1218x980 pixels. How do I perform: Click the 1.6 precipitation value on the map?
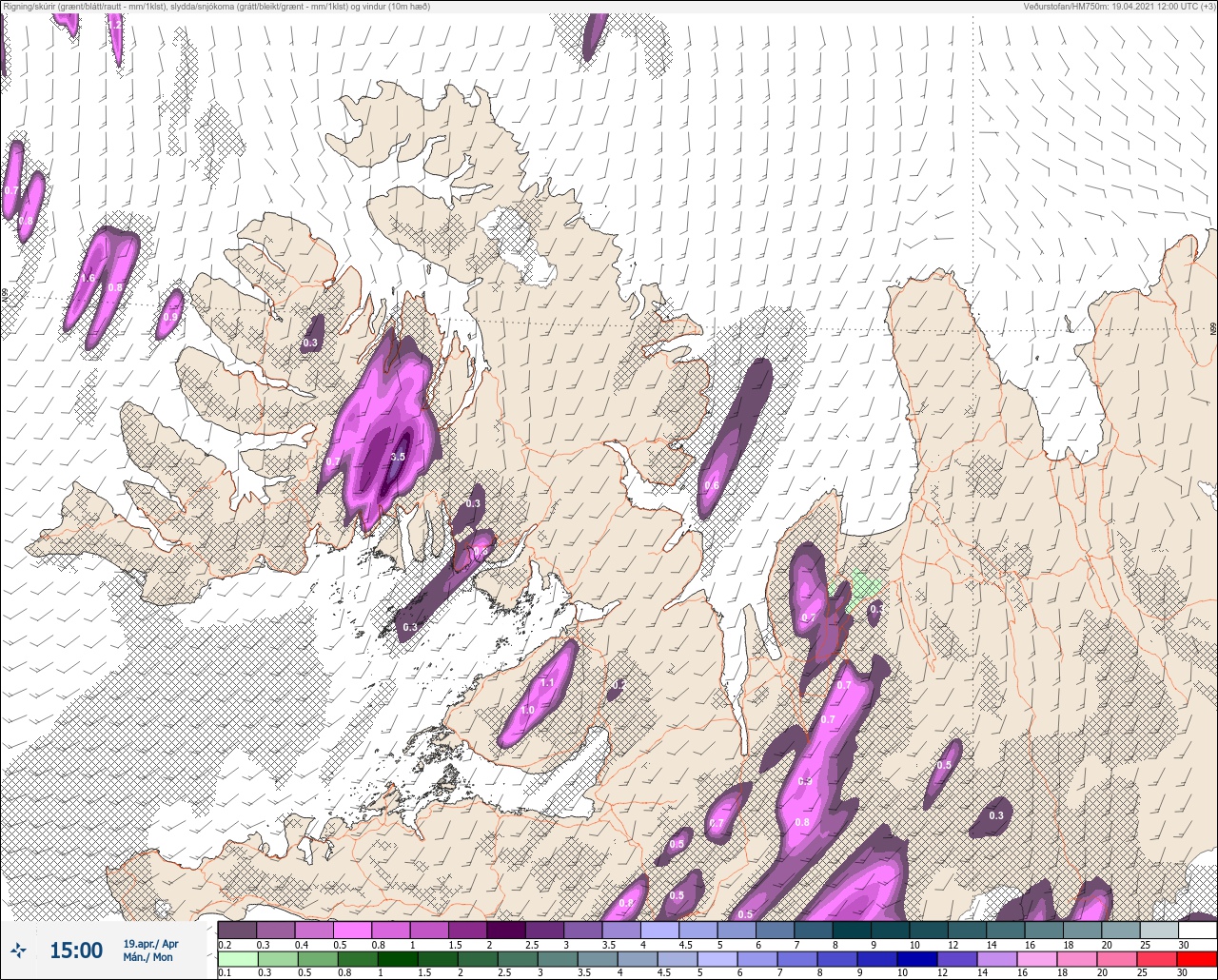pos(87,278)
